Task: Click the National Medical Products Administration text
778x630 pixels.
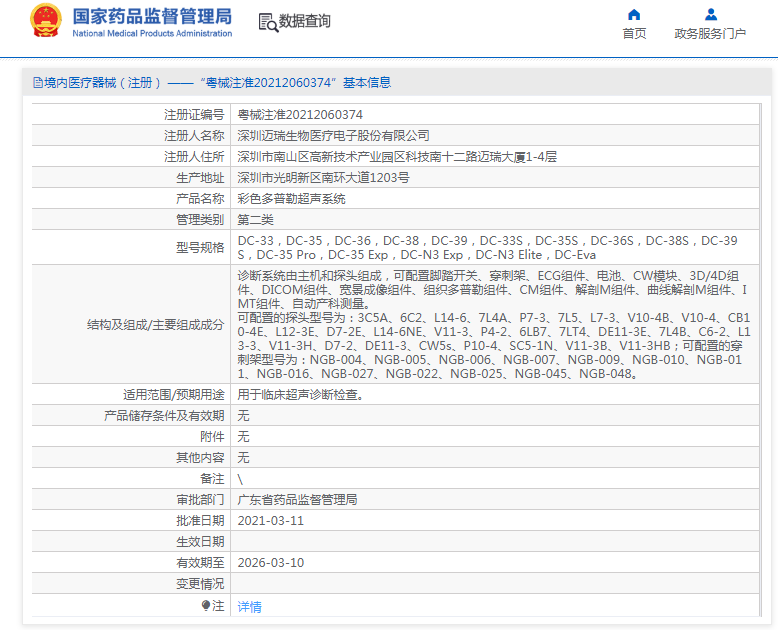Action: click(151, 34)
